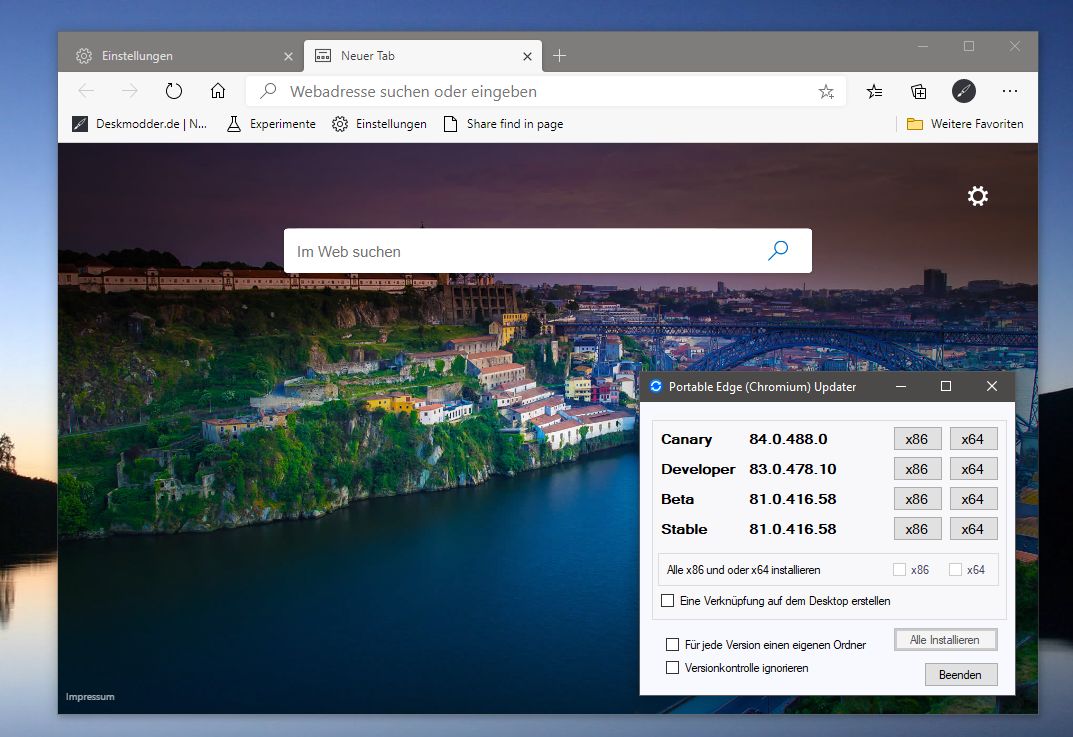
Task: Reload the current page
Action: 174,91
